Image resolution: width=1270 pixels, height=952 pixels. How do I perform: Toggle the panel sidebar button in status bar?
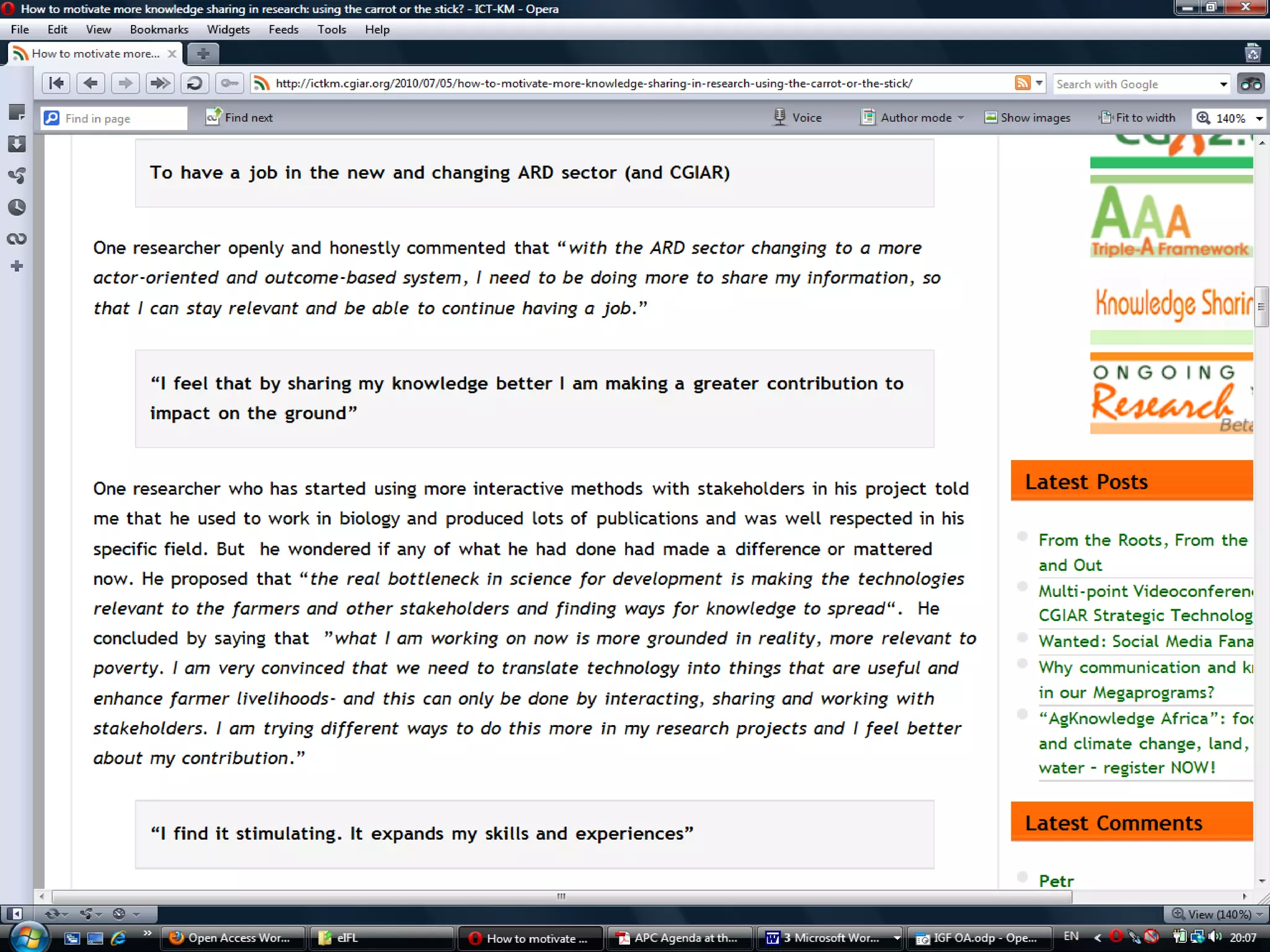(x=15, y=914)
